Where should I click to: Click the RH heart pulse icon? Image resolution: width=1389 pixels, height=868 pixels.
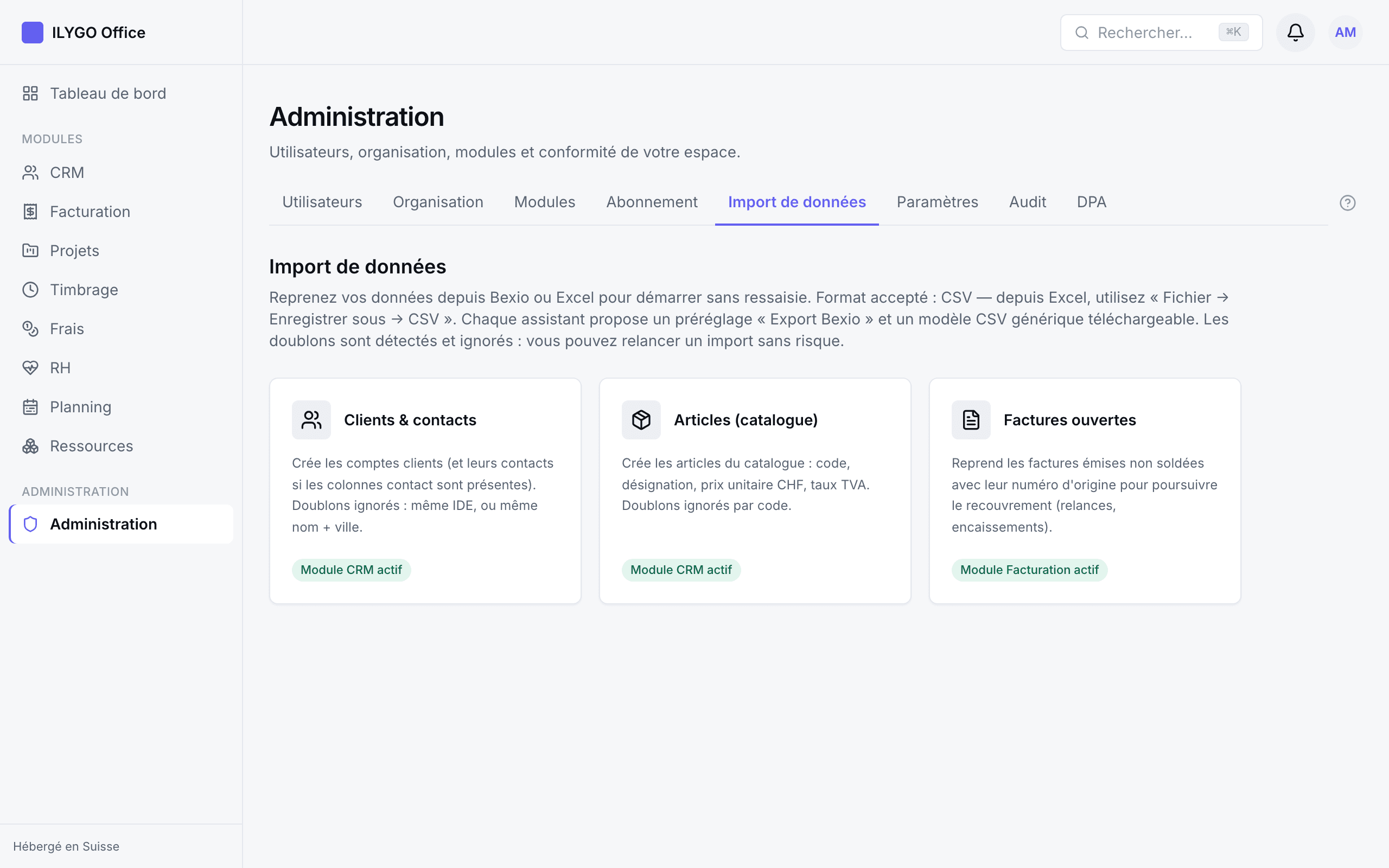tap(30, 367)
